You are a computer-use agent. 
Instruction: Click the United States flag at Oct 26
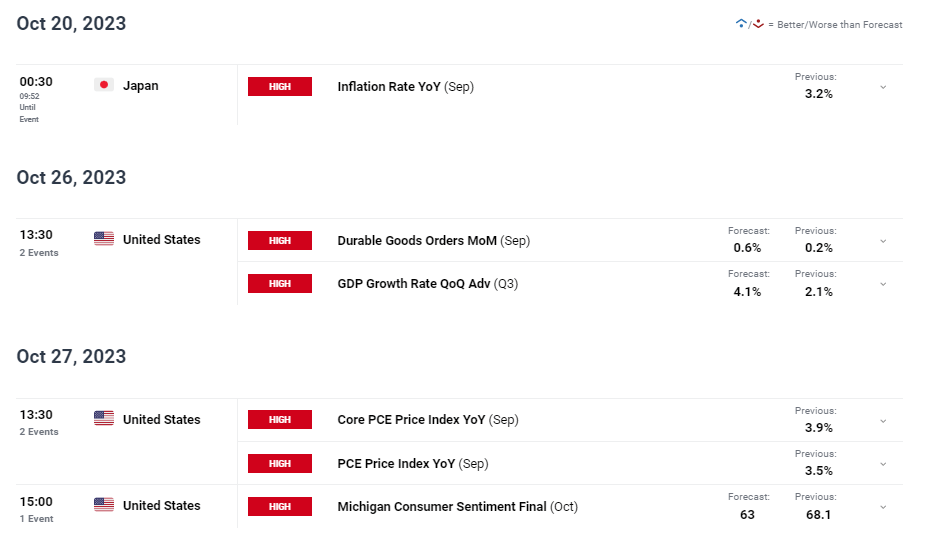[104, 239]
